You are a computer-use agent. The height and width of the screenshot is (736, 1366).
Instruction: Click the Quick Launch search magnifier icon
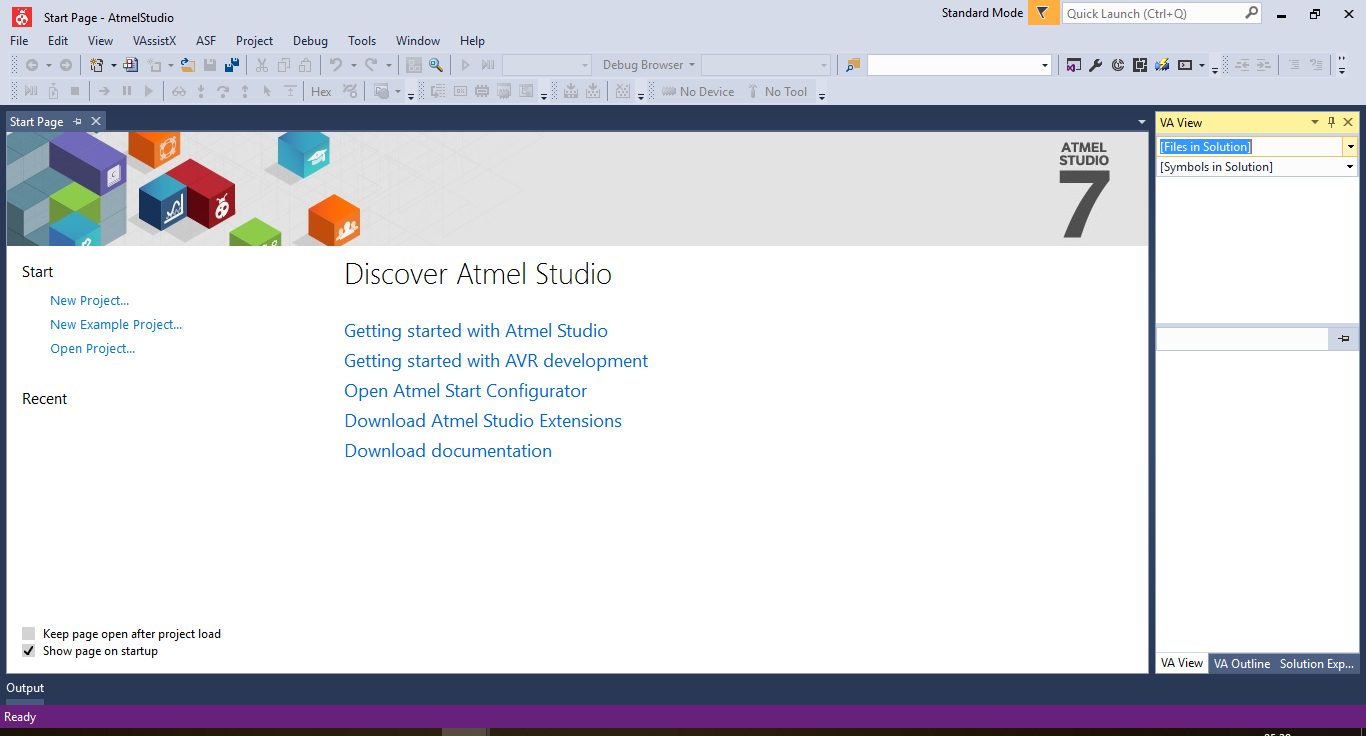pyautogui.click(x=1251, y=13)
